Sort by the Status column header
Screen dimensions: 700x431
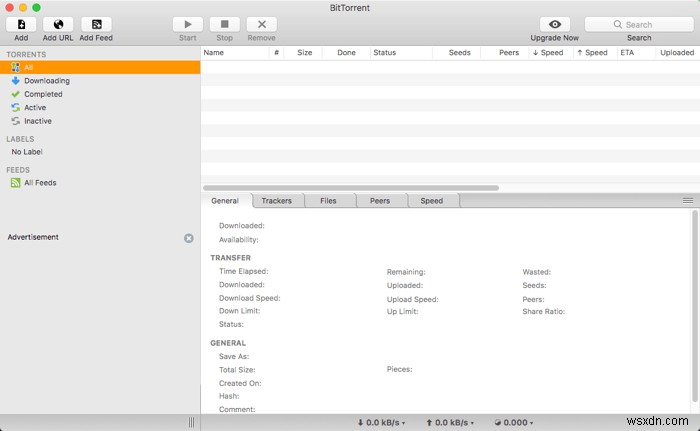tap(401, 53)
